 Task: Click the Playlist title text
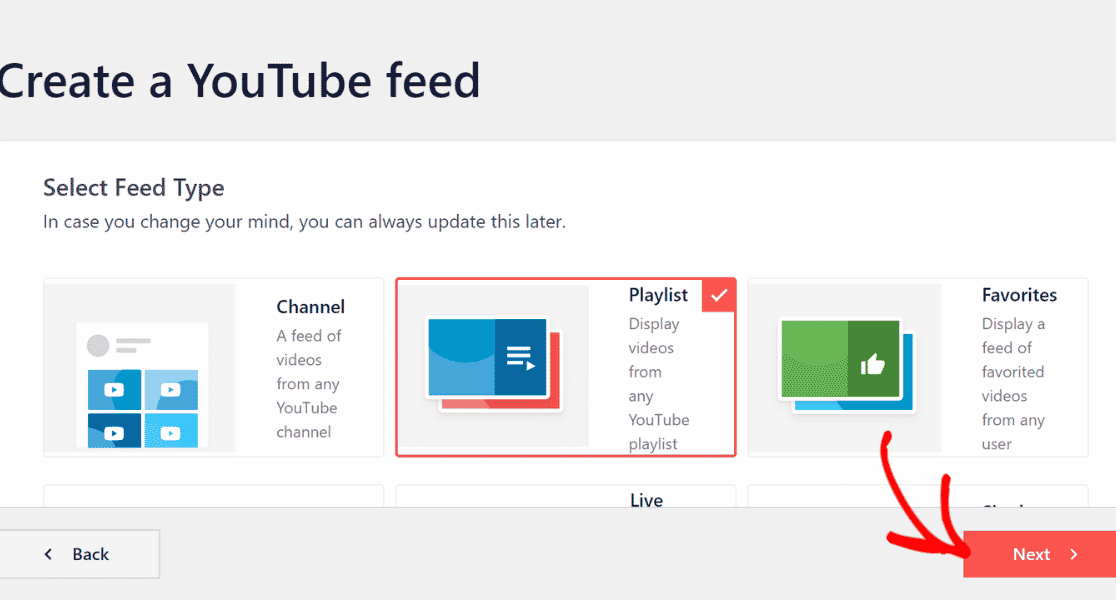658,295
